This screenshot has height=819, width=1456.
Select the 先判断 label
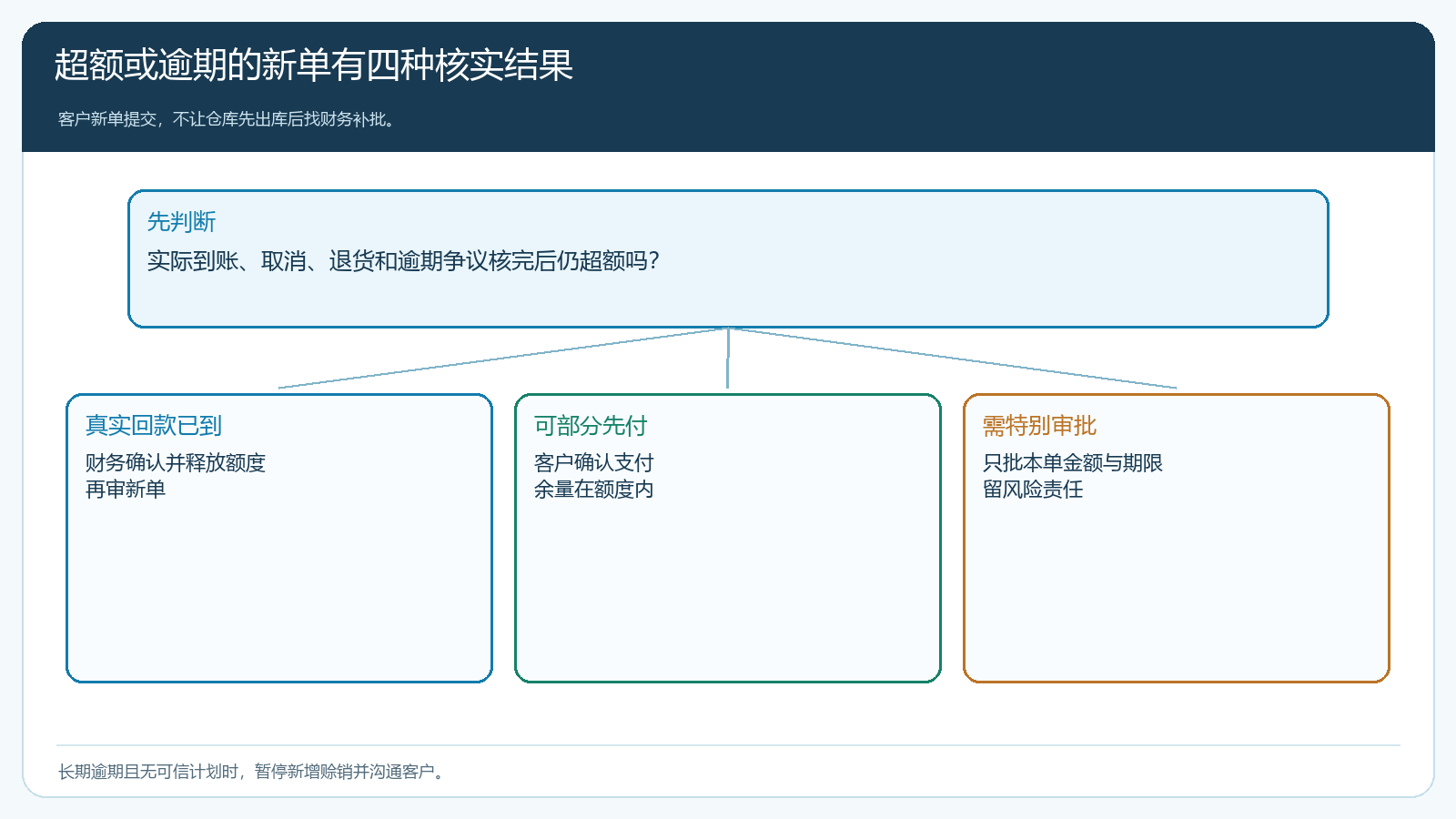181,222
